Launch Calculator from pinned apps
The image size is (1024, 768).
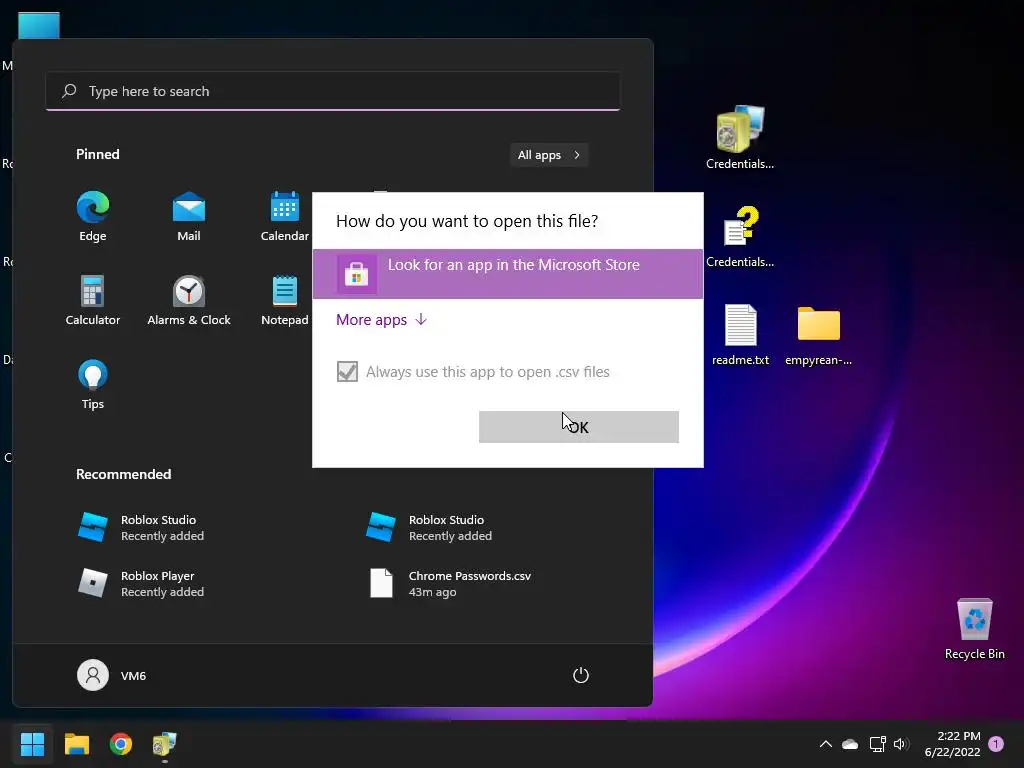click(93, 300)
